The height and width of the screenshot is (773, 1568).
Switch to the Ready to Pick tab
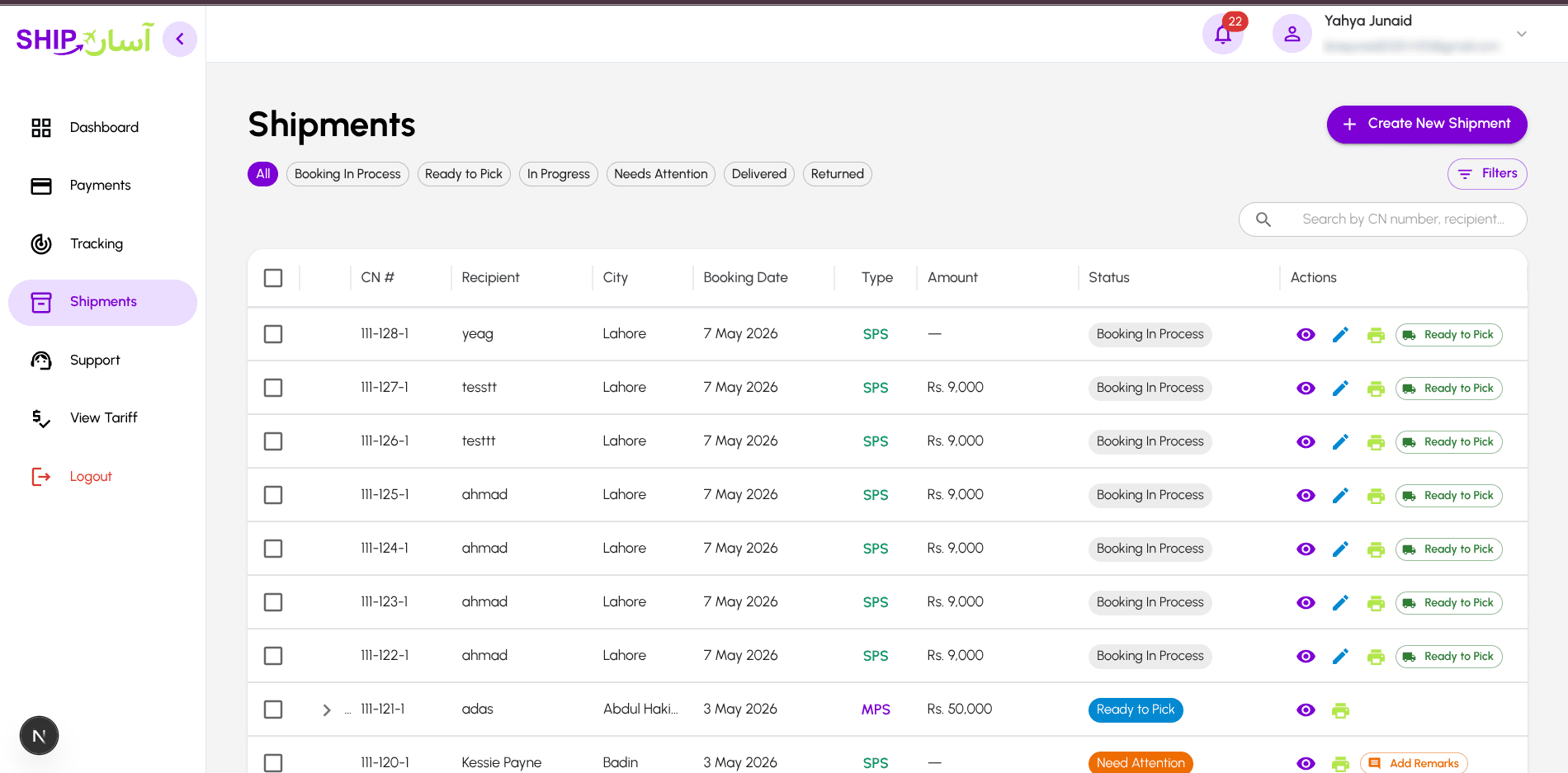point(464,174)
